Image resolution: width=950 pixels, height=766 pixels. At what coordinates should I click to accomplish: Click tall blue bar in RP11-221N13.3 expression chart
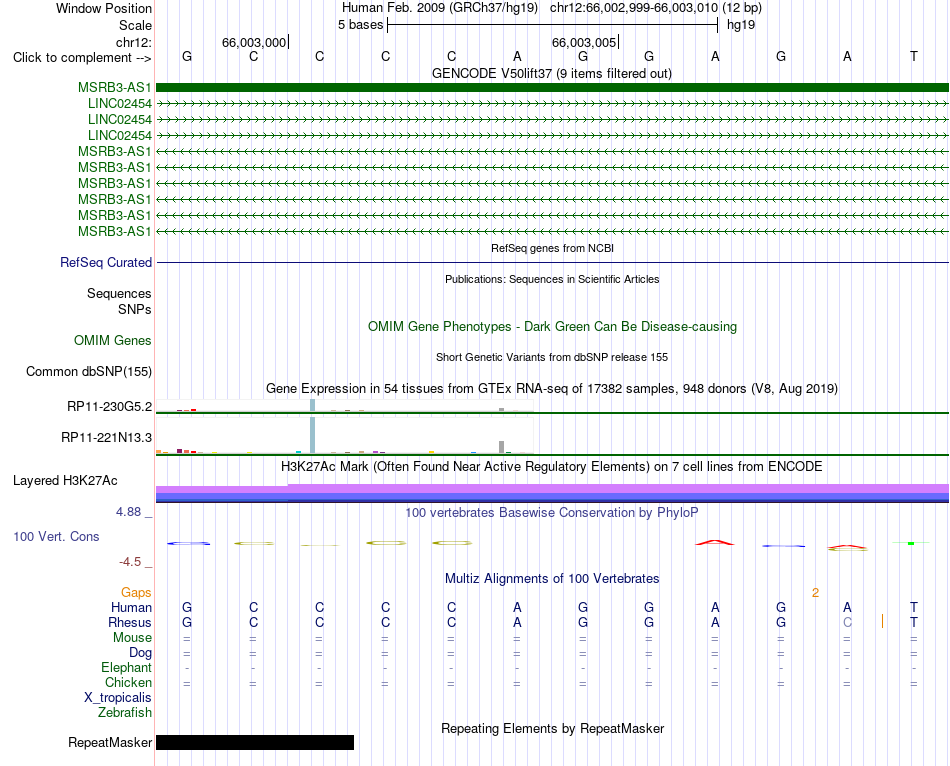[313, 436]
